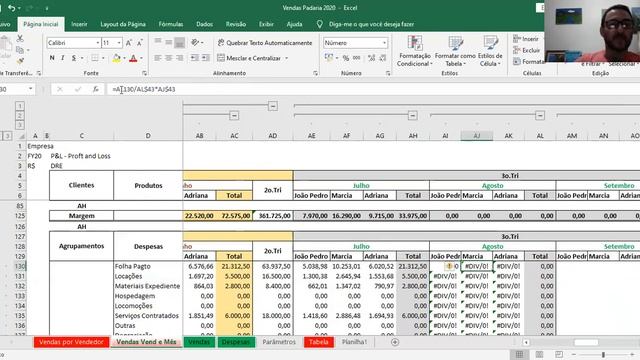Open the Dados ribbon tab
This screenshot has height=360, width=640.
[x=204, y=24]
